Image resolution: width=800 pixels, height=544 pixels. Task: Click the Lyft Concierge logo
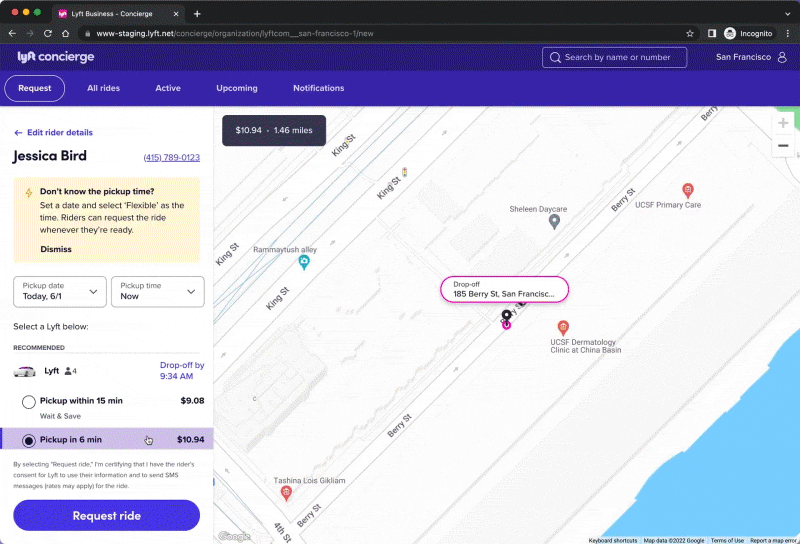tap(56, 57)
